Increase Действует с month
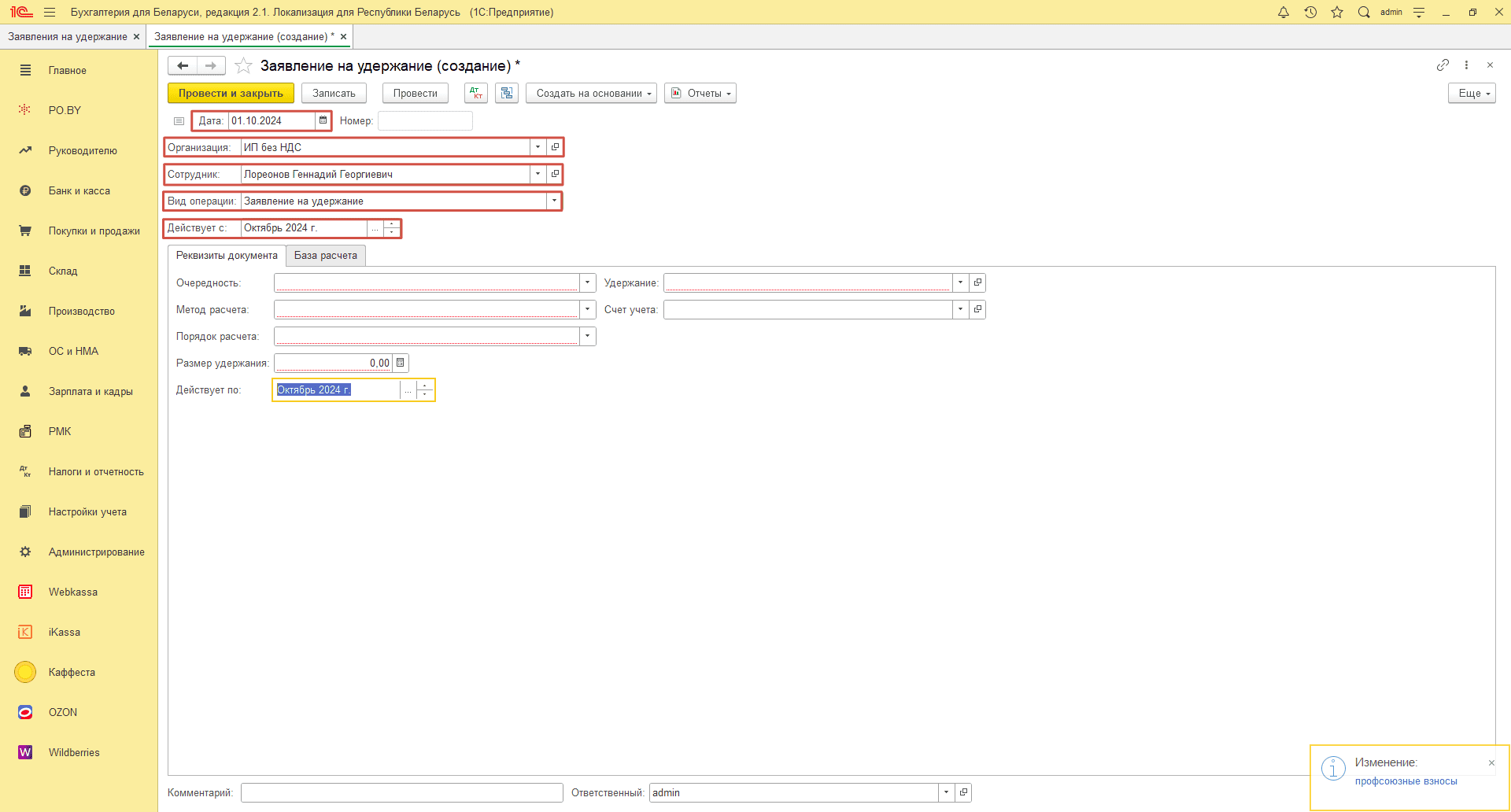The image size is (1511, 812). pyautogui.click(x=391, y=224)
